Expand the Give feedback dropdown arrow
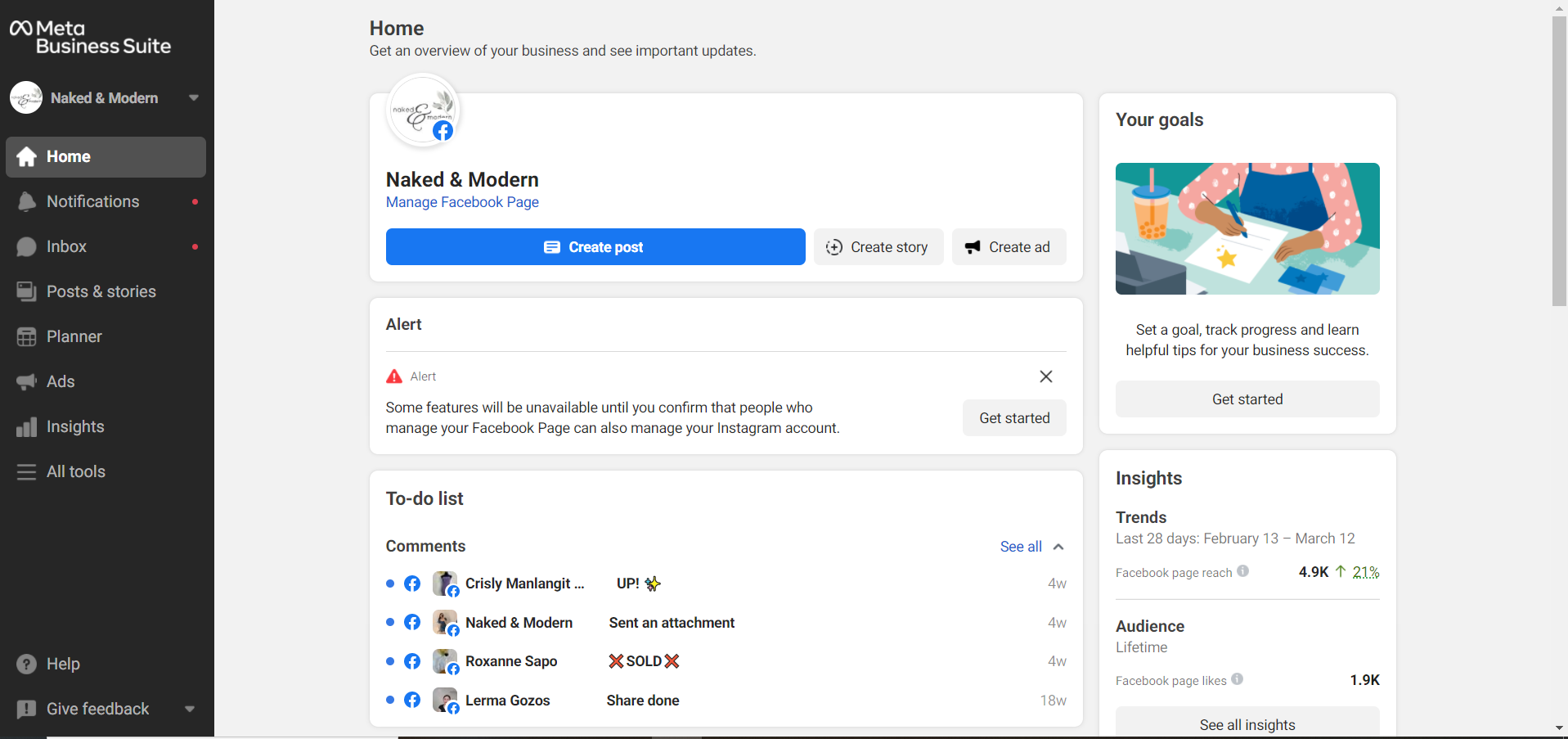This screenshot has height=739, width=1568. tap(190, 710)
